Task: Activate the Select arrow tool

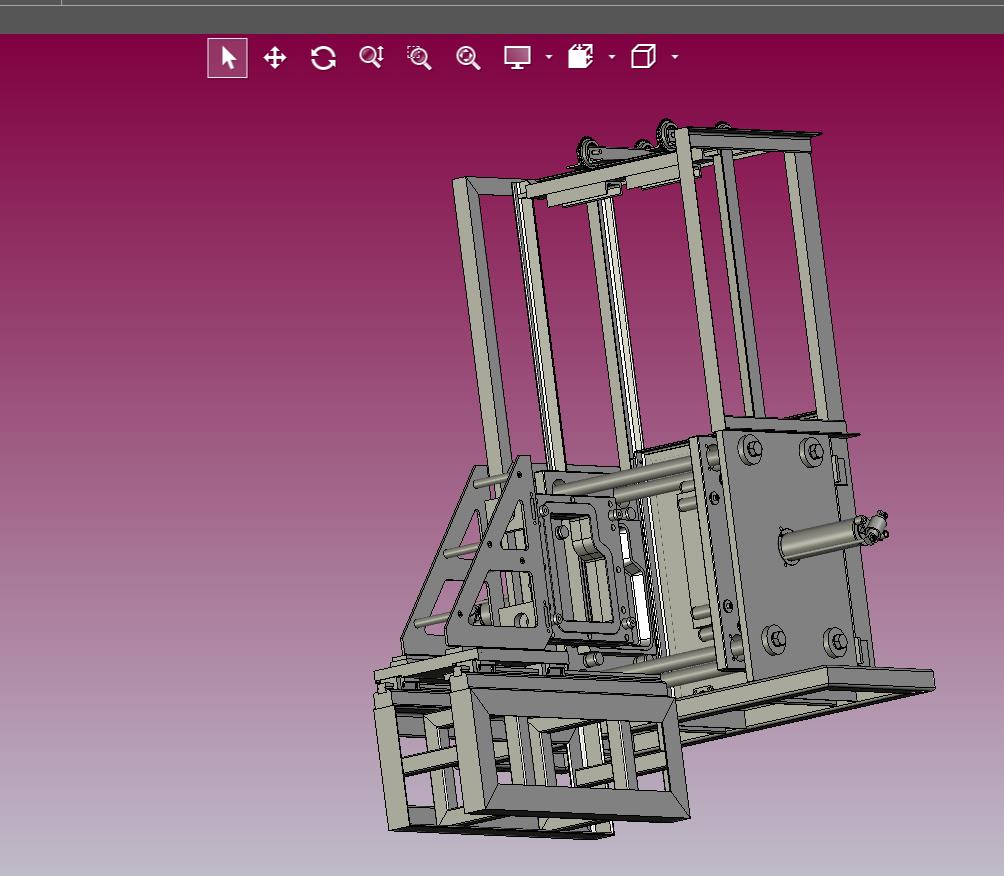Action: point(227,58)
